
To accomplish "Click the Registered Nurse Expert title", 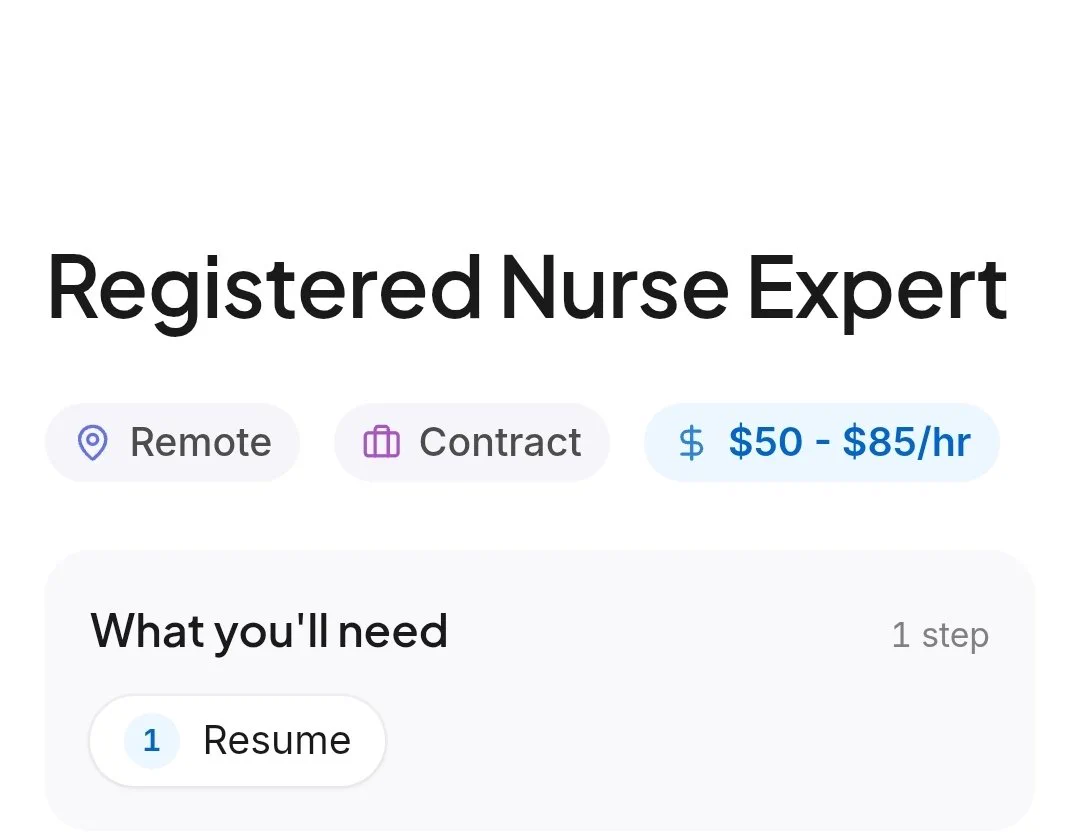I will click(528, 289).
